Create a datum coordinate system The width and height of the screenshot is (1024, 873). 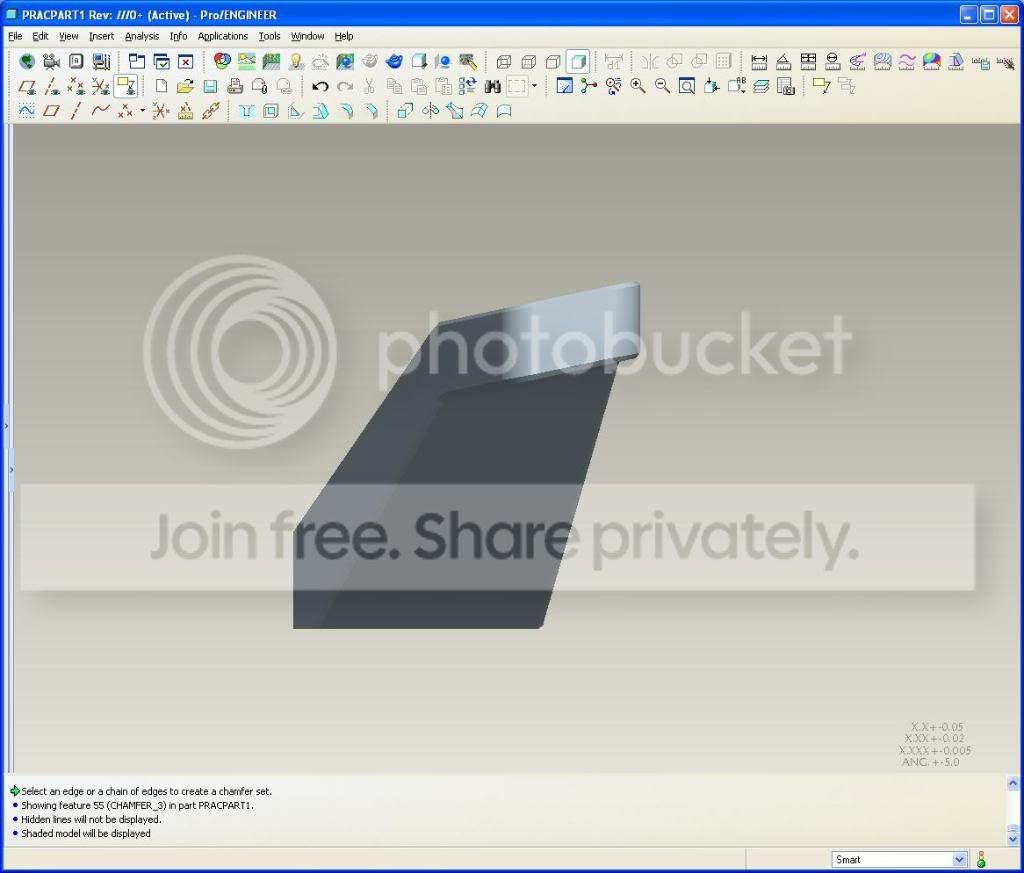coord(161,111)
